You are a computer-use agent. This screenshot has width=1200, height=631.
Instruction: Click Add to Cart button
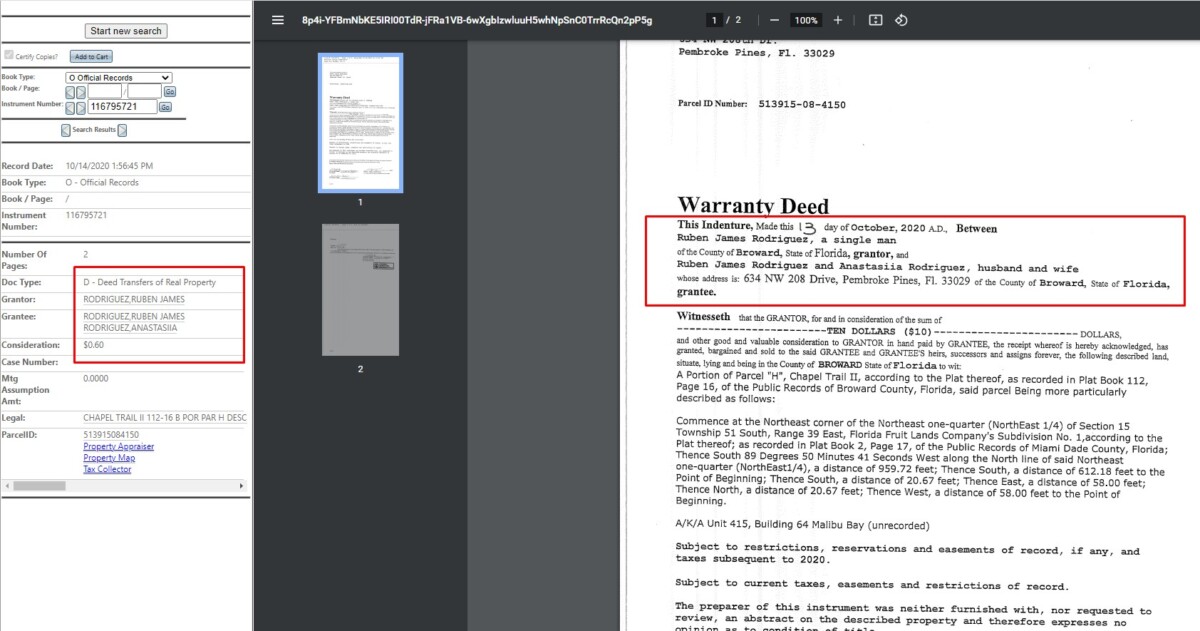[x=91, y=57]
